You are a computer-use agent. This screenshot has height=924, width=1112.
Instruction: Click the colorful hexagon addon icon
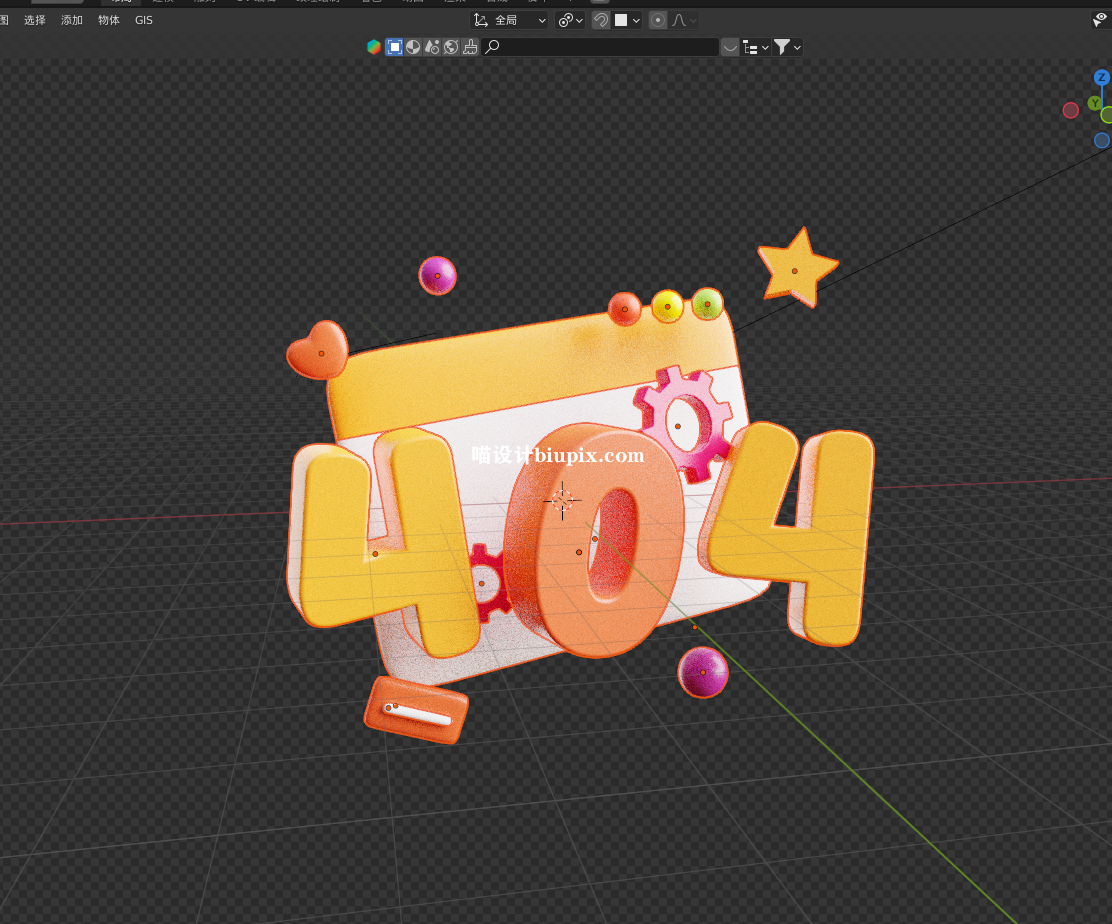[x=374, y=47]
